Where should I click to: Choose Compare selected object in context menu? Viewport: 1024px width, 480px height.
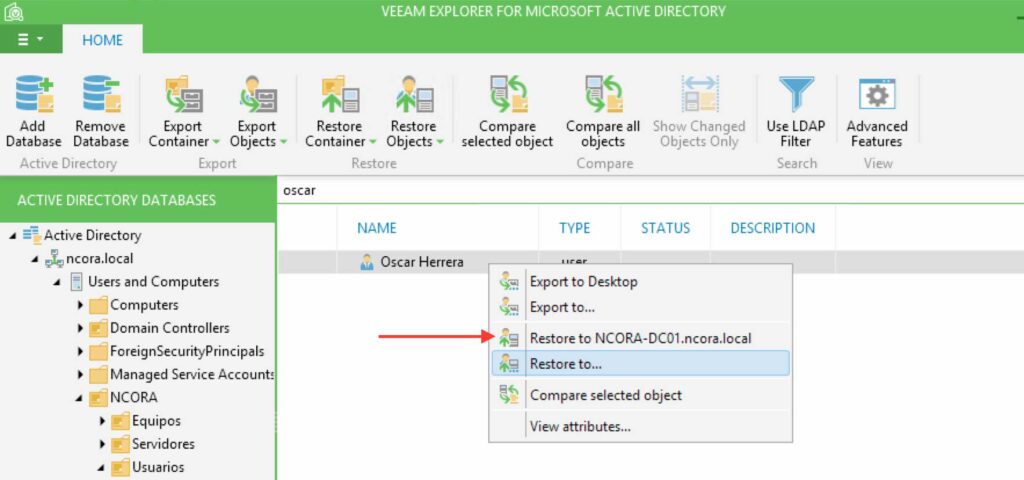640,395
